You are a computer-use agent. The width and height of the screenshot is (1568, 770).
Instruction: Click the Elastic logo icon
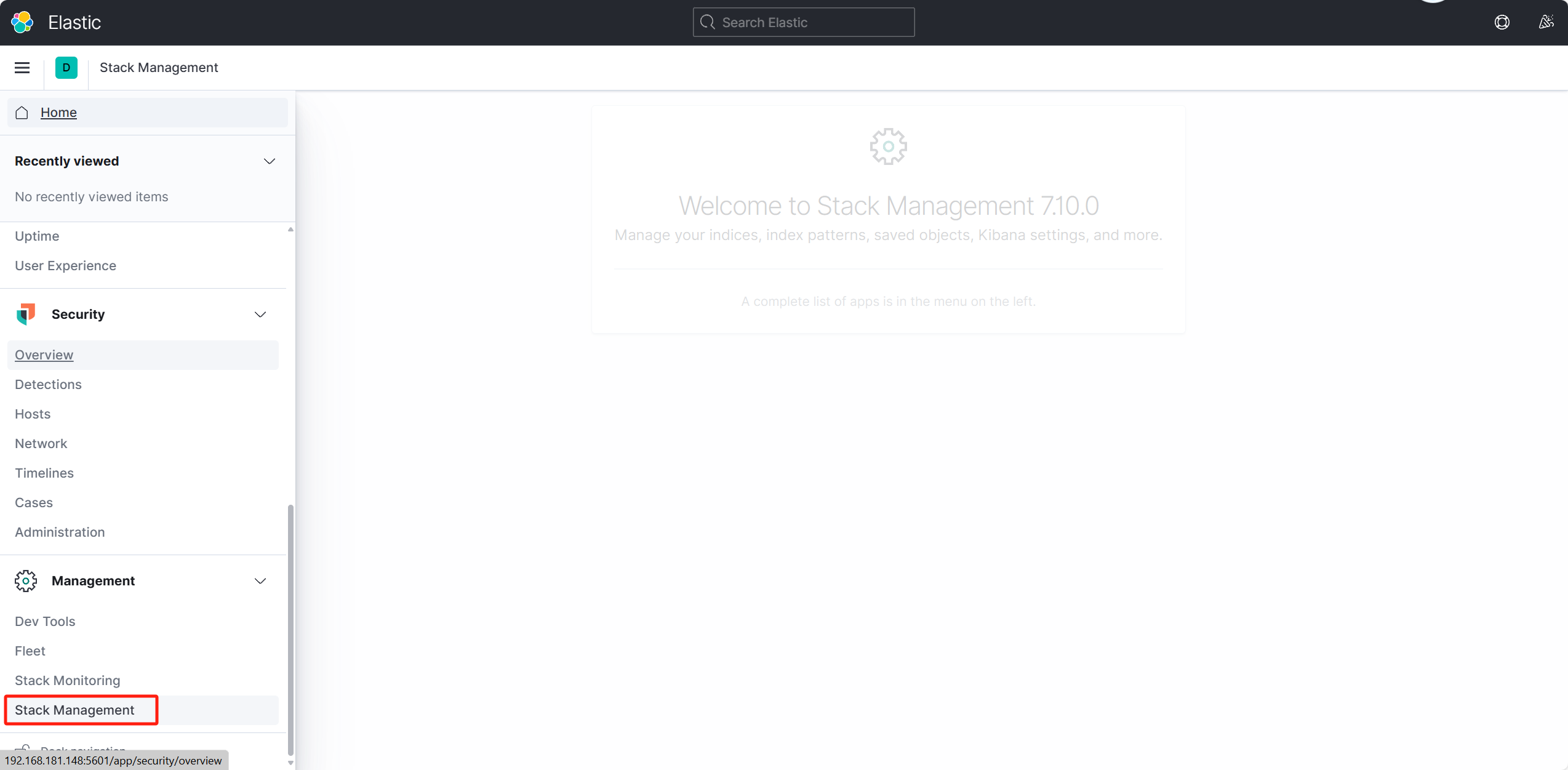(x=22, y=22)
